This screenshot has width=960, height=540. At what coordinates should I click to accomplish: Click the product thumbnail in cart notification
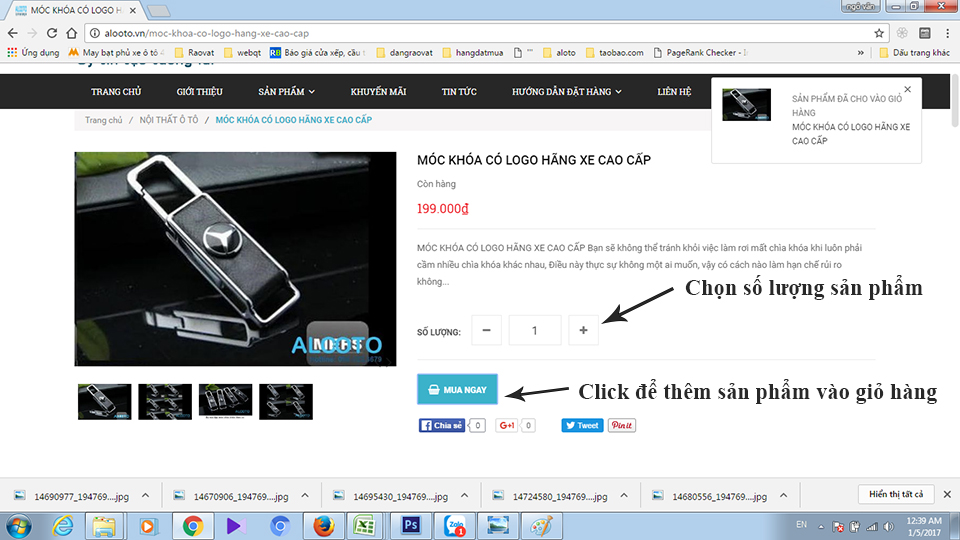pyautogui.click(x=746, y=104)
